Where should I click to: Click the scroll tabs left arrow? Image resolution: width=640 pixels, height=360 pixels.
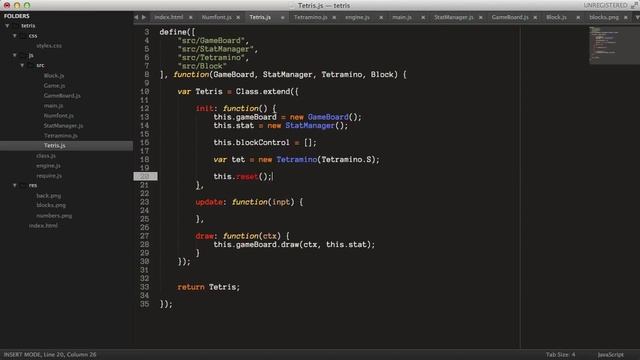click(136, 17)
